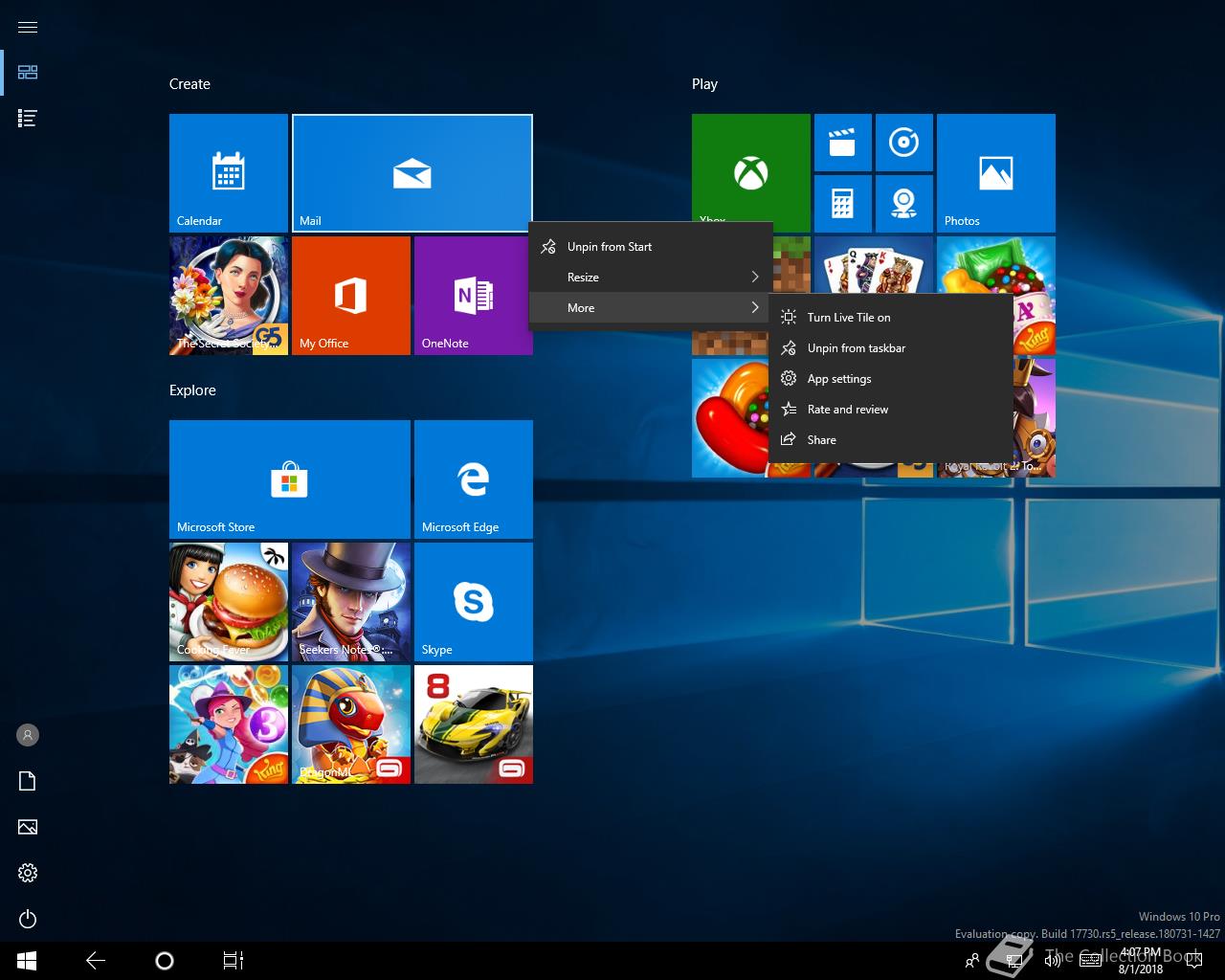Click the Create group heading

pyautogui.click(x=189, y=84)
